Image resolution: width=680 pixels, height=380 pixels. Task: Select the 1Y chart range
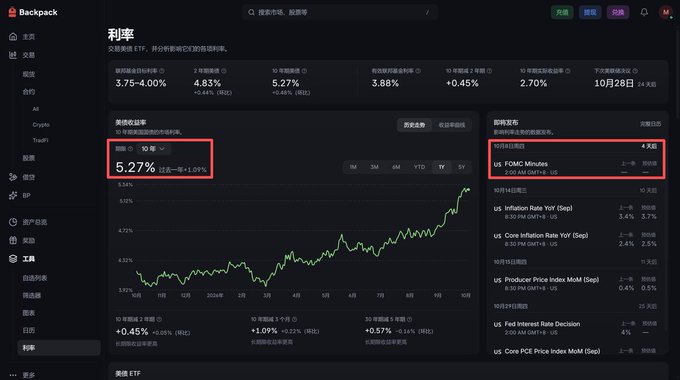point(441,167)
